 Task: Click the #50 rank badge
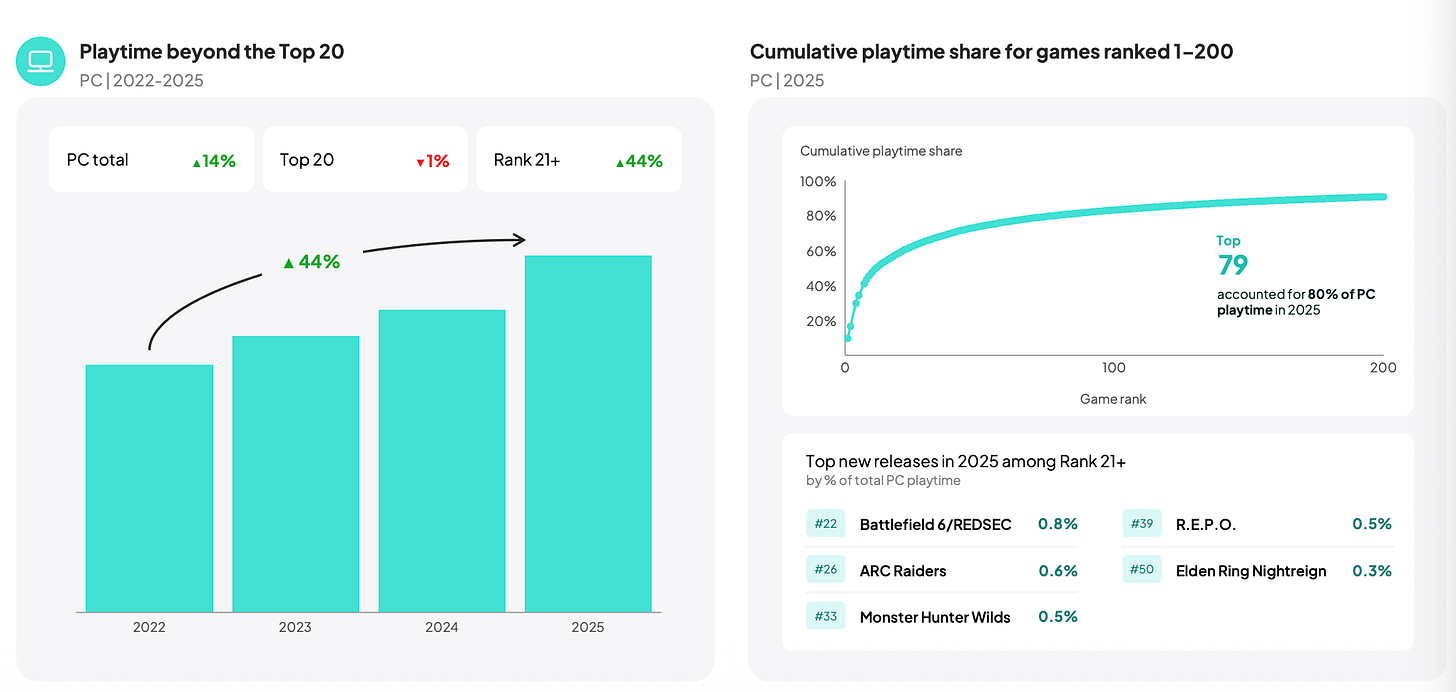tap(1142, 570)
